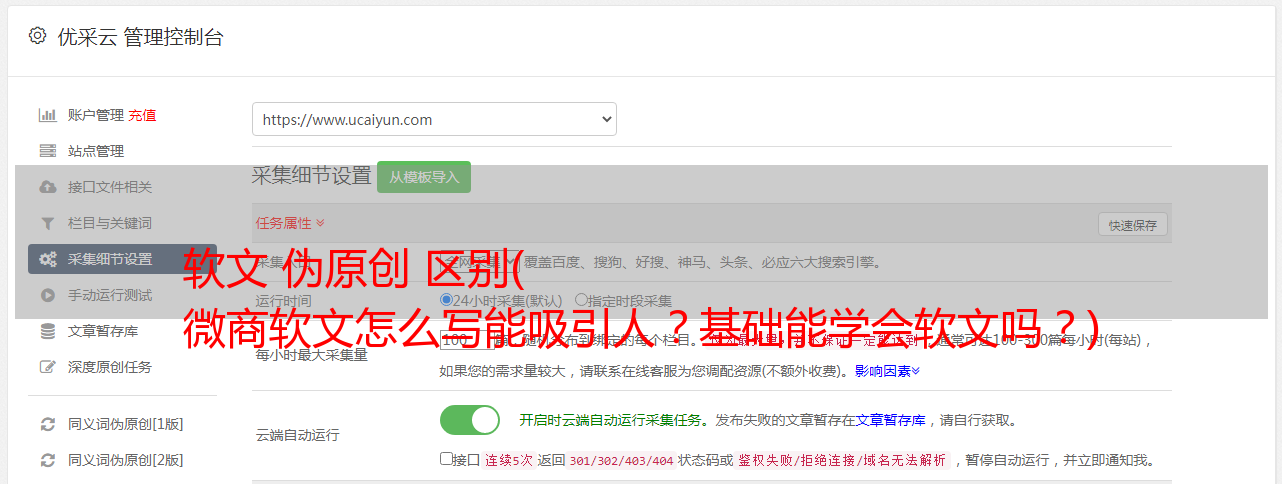This screenshot has width=1282, height=484.
Task: Toggle the 云端自动运行 switch
Action: tap(470, 420)
